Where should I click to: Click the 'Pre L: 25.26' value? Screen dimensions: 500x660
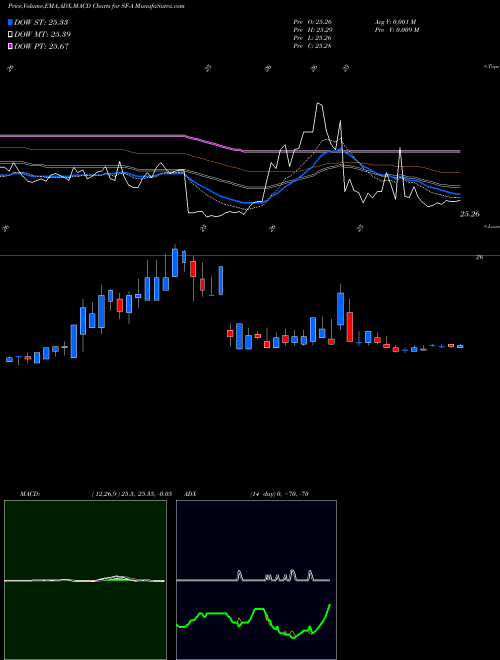pyautogui.click(x=313, y=38)
